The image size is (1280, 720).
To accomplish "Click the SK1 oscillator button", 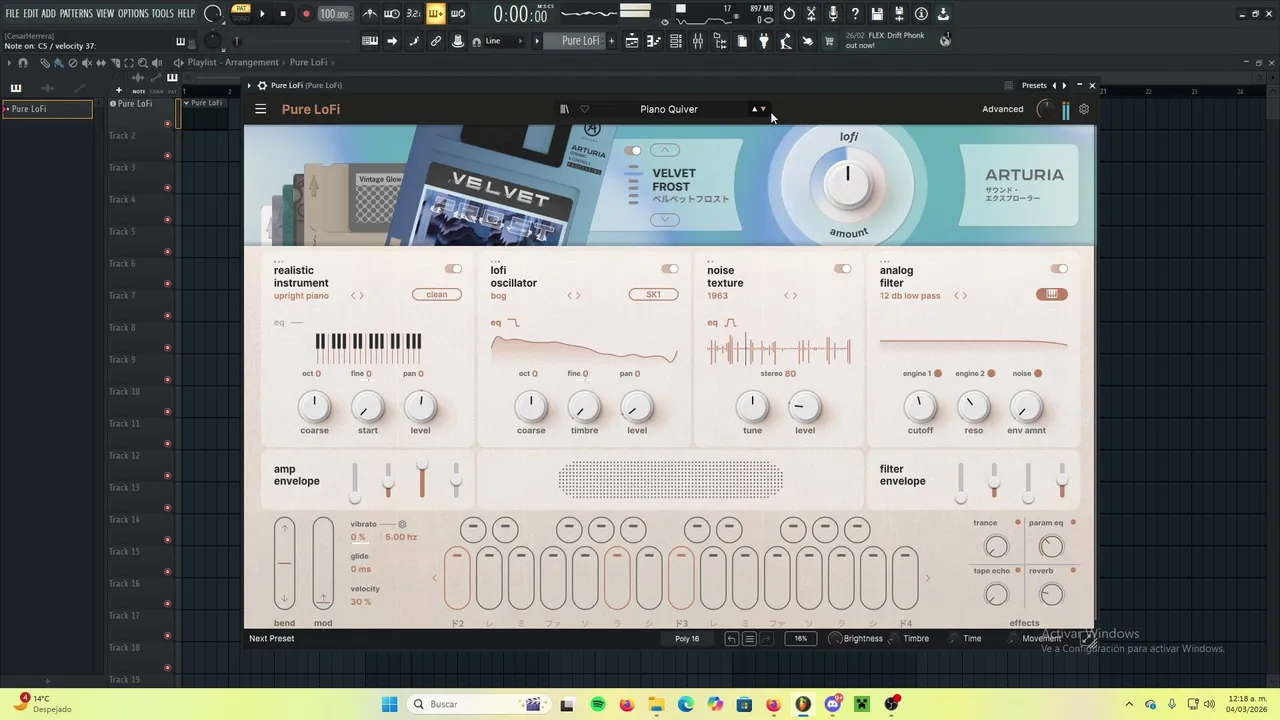I will tap(653, 295).
